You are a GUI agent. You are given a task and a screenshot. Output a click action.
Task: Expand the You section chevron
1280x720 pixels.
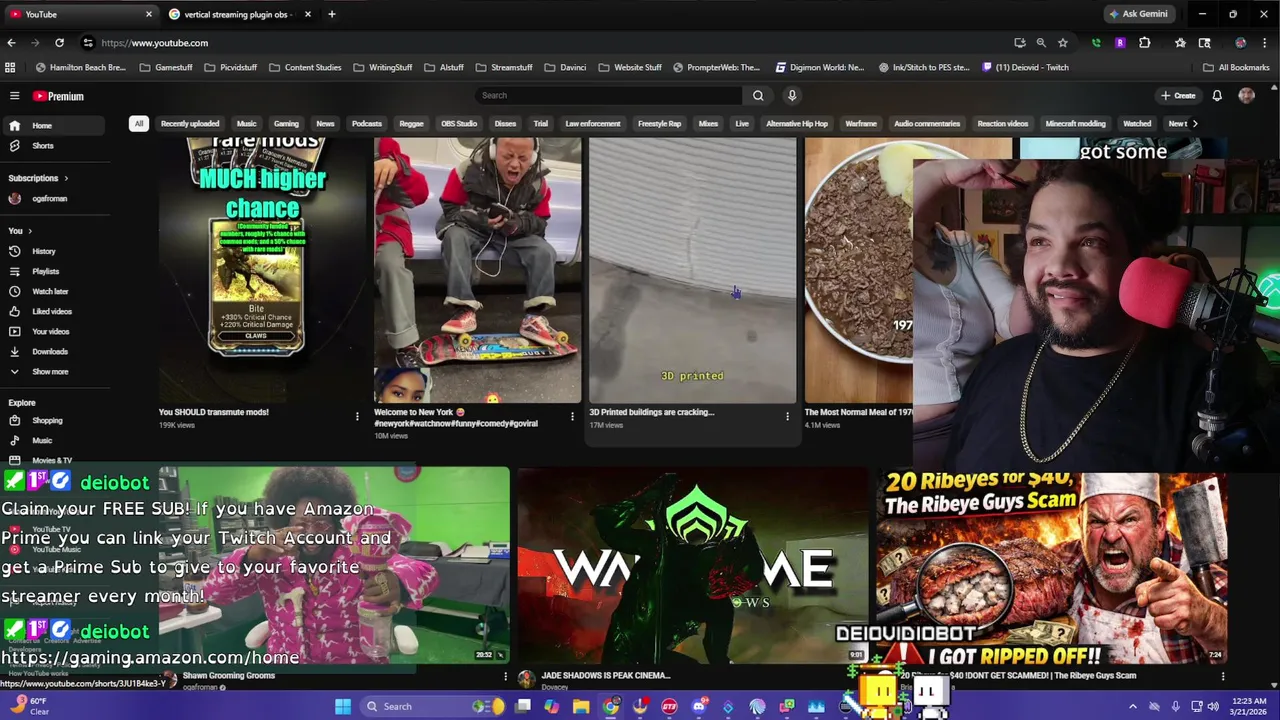click(x=30, y=231)
